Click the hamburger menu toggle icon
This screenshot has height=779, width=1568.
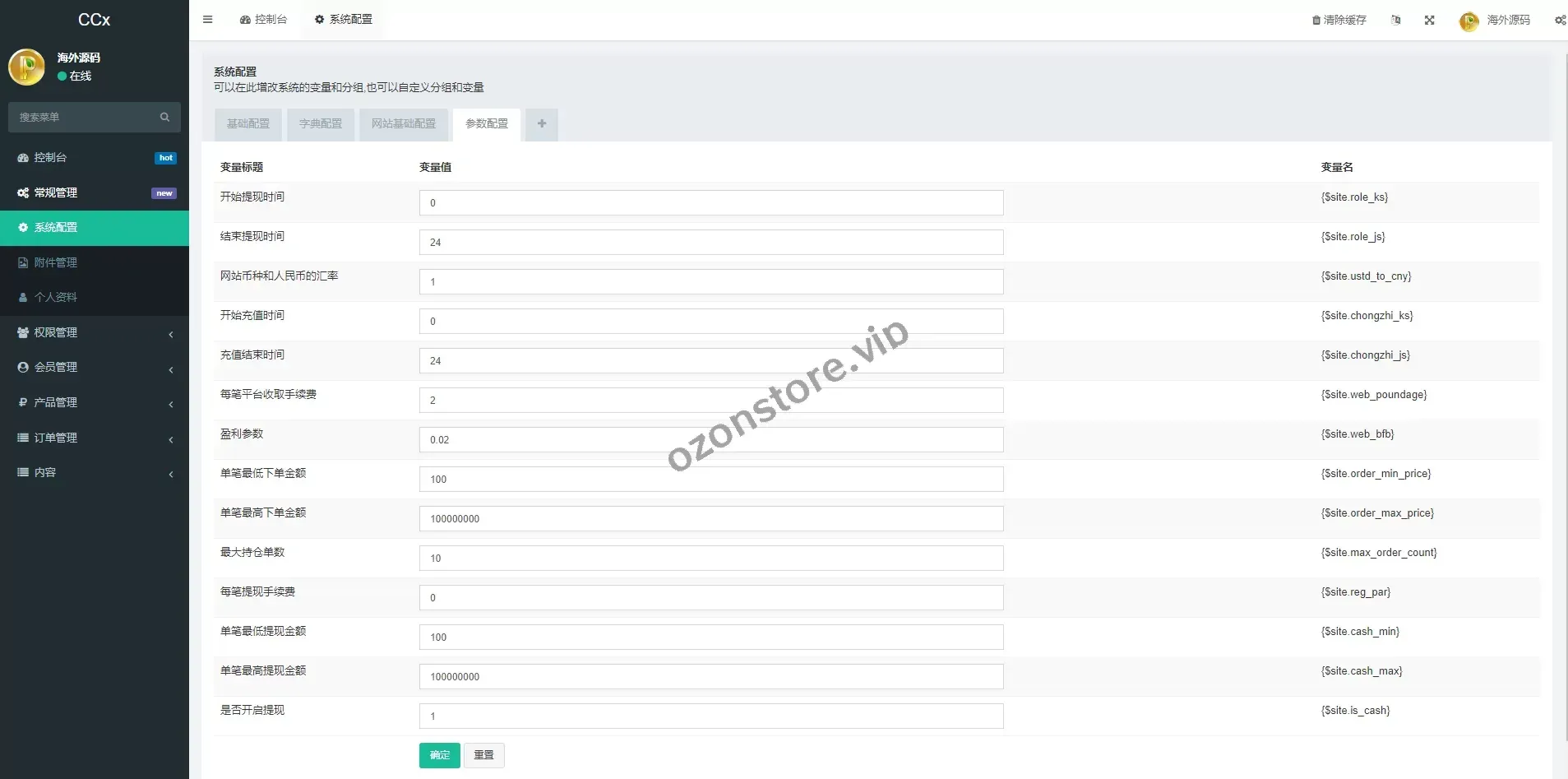pos(207,20)
